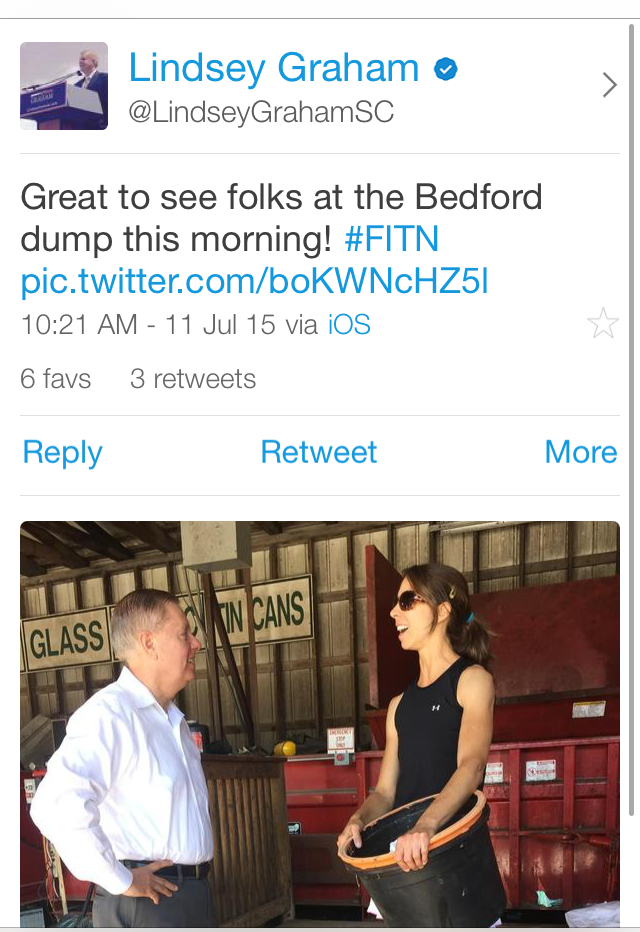The height and width of the screenshot is (932, 640).
Task: Retweet the Bedford dump tweet
Action: tap(319, 452)
